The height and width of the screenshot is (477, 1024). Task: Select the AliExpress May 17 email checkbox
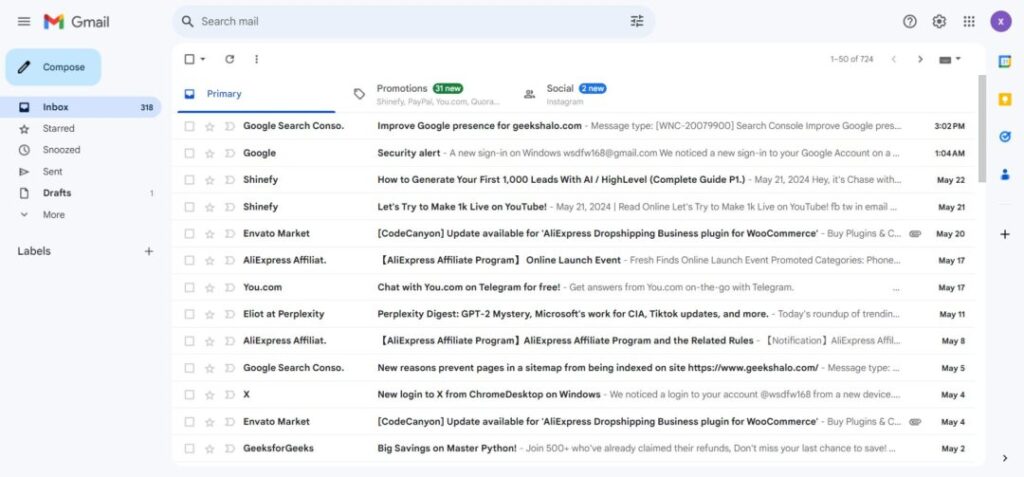[x=189, y=261]
